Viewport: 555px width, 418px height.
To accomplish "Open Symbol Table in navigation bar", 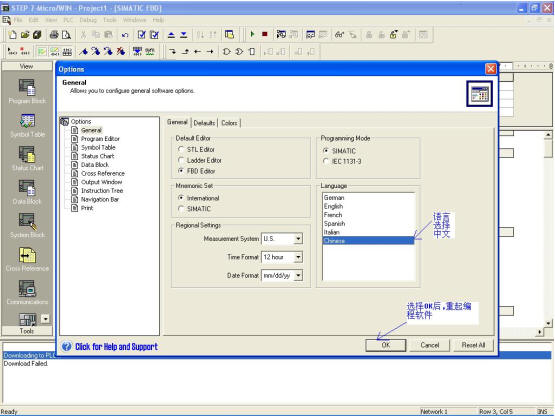I will pyautogui.click(x=27, y=125).
